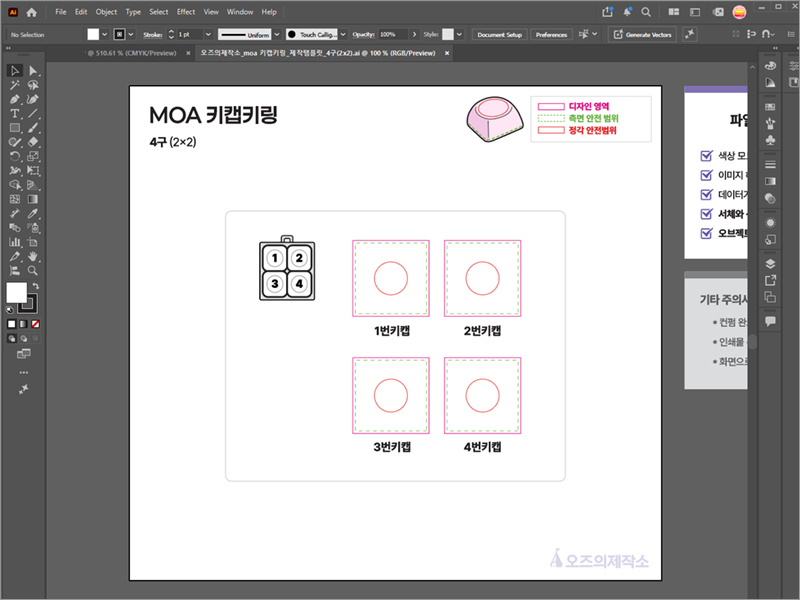Open the Comments panel icon
Screen dimensions: 800x600
(770, 321)
